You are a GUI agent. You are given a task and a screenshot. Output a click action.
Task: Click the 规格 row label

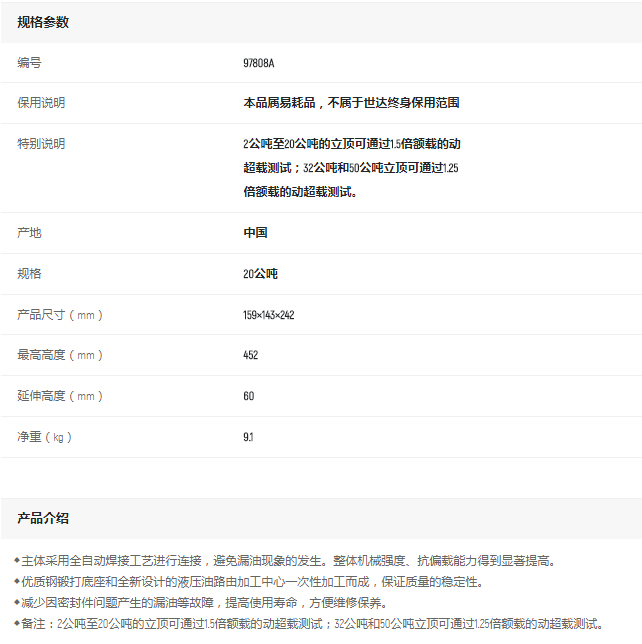[30, 274]
